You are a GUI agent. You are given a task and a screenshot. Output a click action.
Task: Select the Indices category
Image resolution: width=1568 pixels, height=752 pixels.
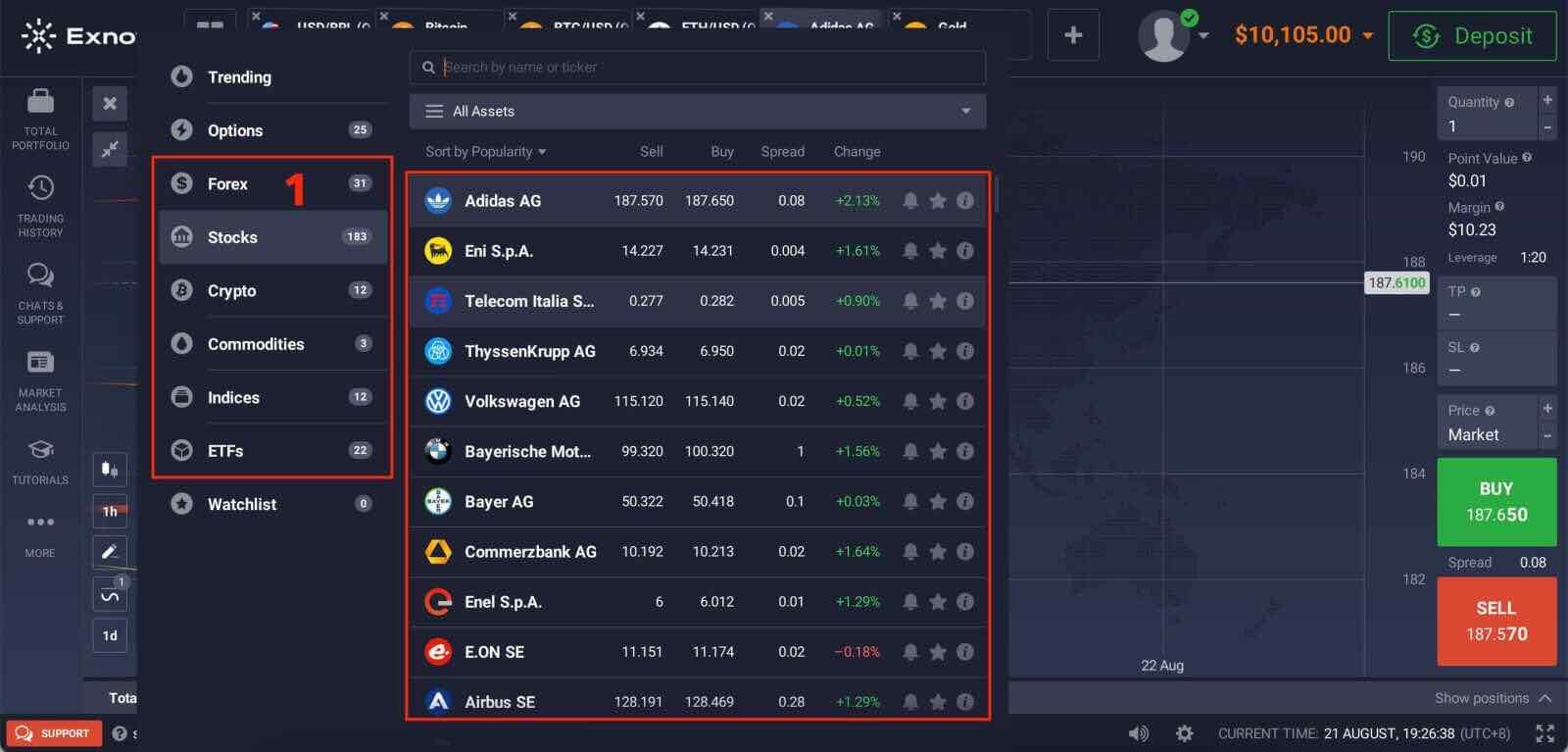tap(272, 397)
